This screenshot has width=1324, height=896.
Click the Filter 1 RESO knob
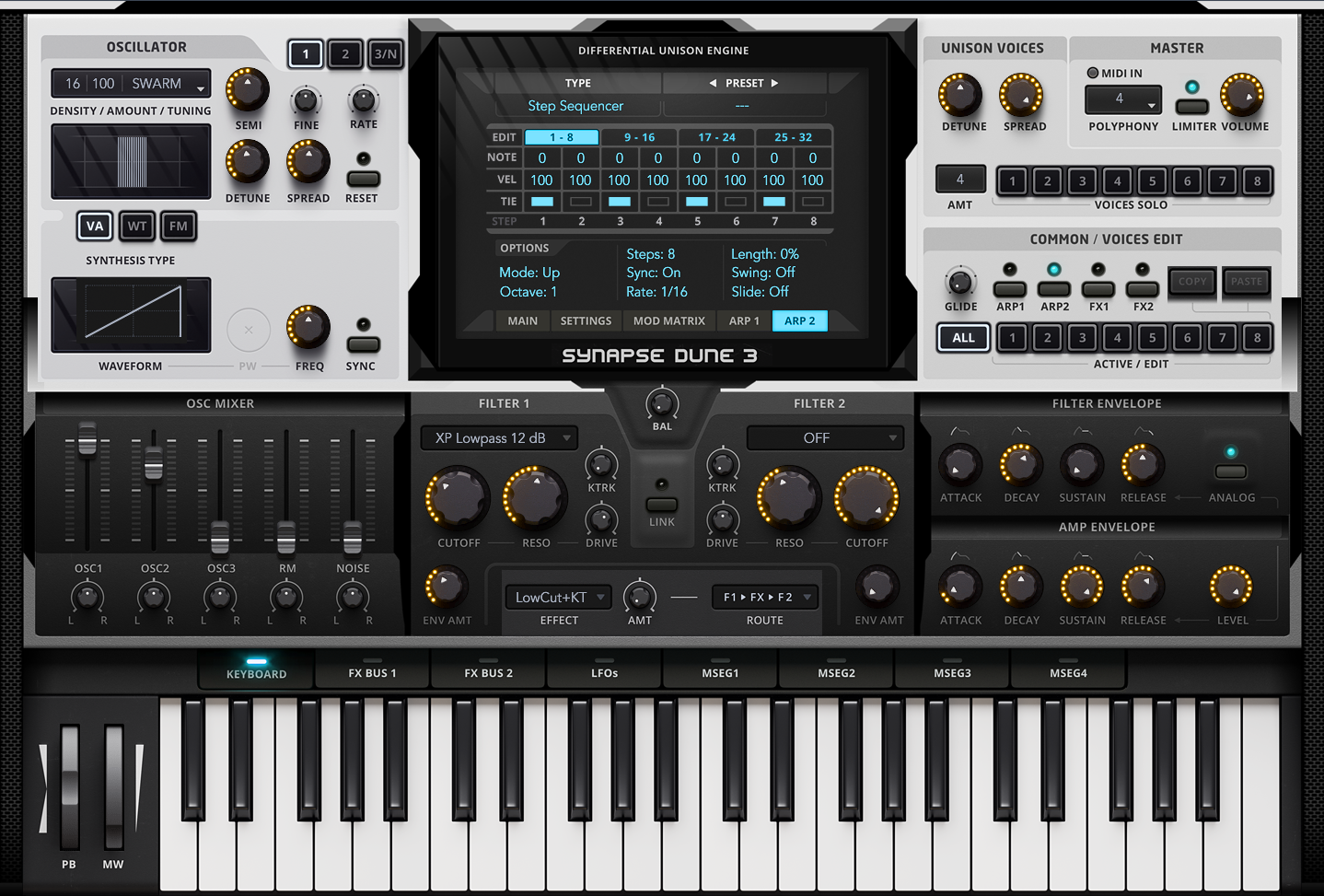tap(535, 498)
